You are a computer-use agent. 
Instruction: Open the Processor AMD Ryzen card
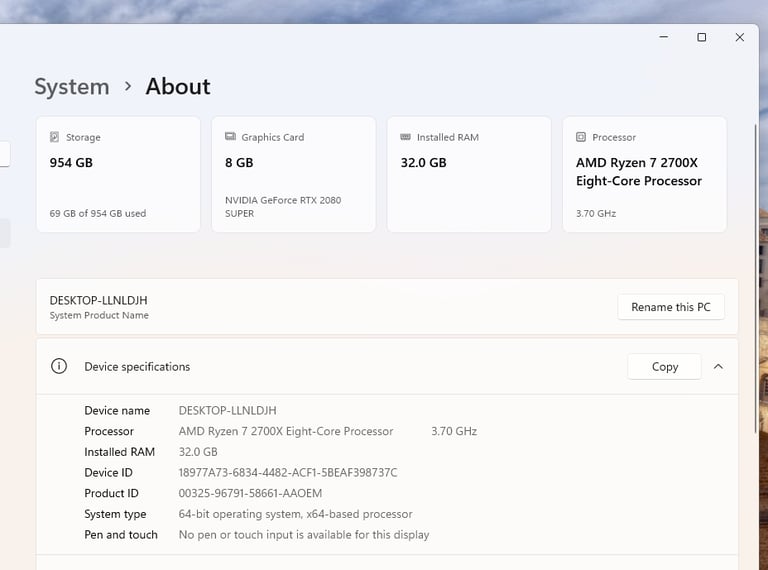645,174
